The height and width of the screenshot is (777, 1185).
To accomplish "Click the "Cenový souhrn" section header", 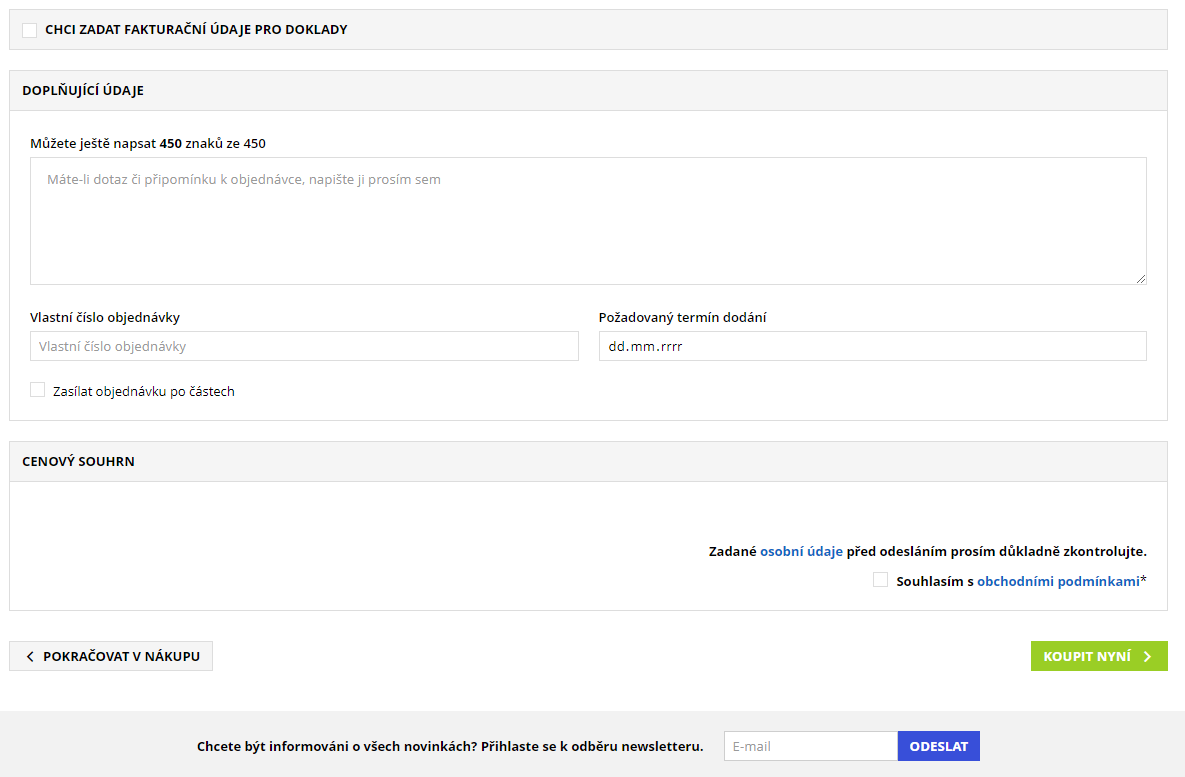I will coord(78,461).
